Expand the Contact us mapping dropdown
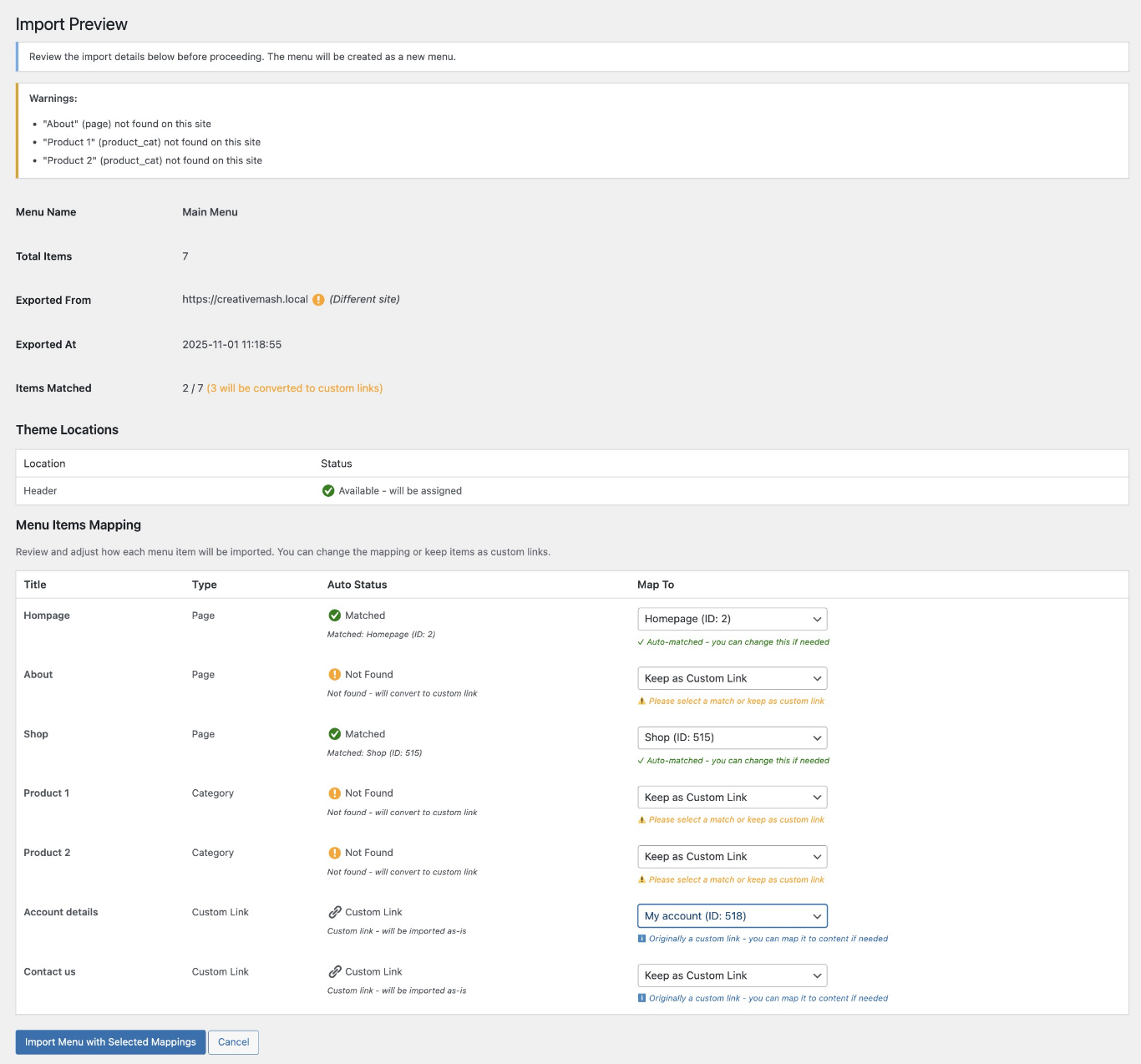The height and width of the screenshot is (1064, 1141). coord(732,975)
